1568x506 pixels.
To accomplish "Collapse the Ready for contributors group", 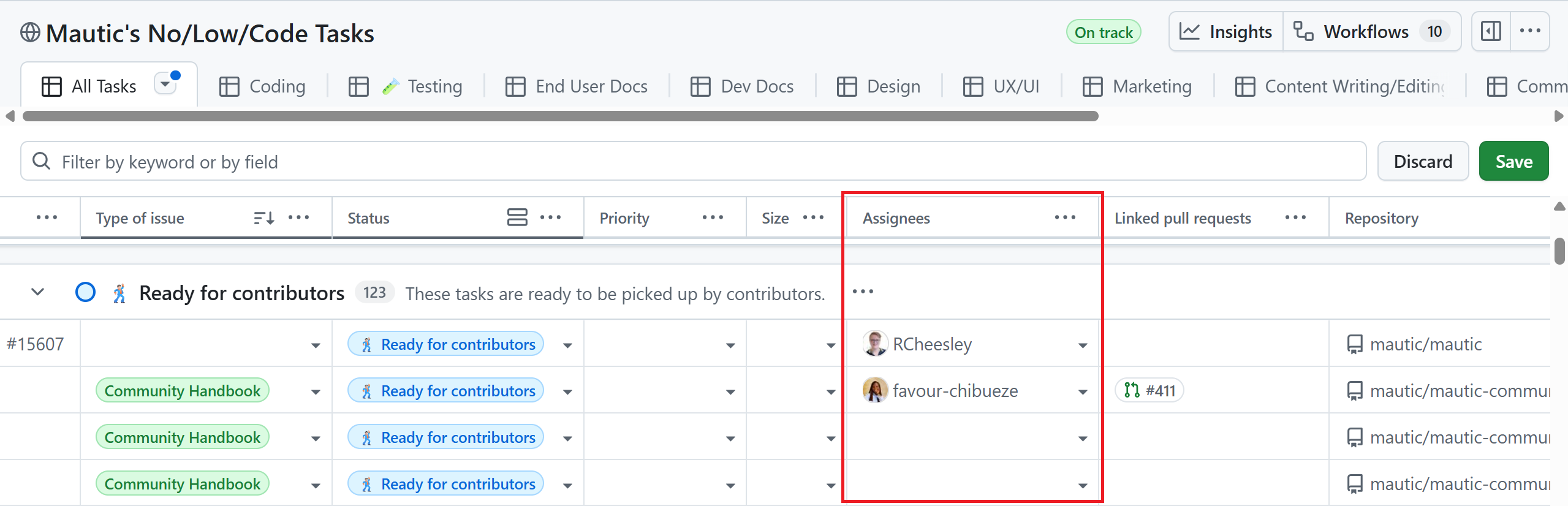I will (38, 292).
